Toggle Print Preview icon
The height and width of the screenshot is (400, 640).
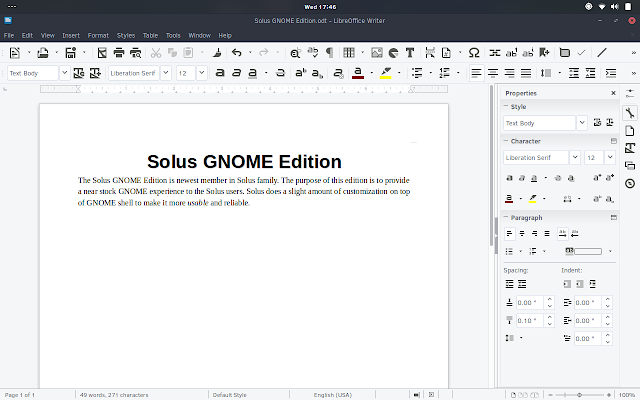136,53
